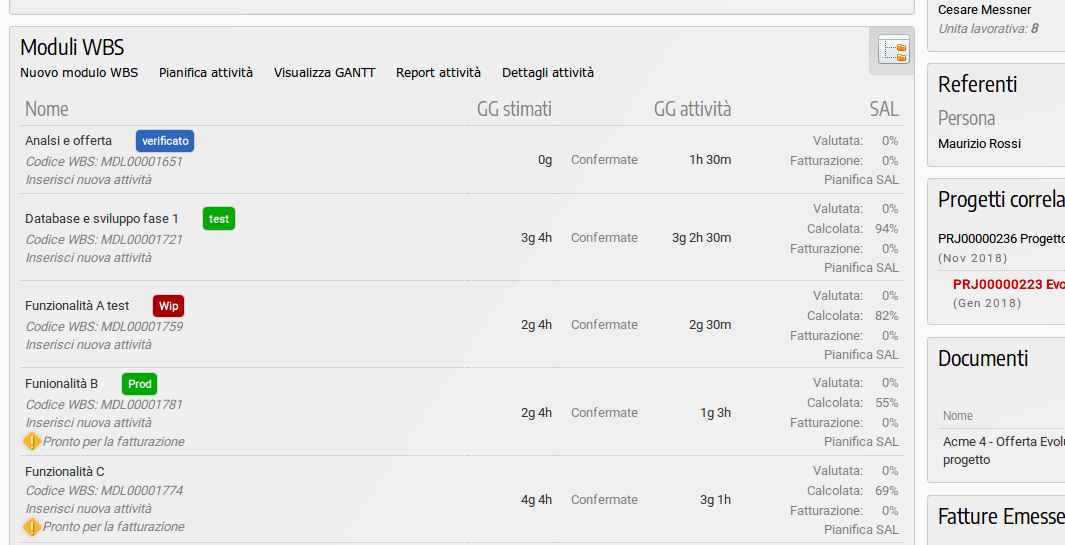
Task: Click warning icon under Funionalità B
Action: coord(32,442)
